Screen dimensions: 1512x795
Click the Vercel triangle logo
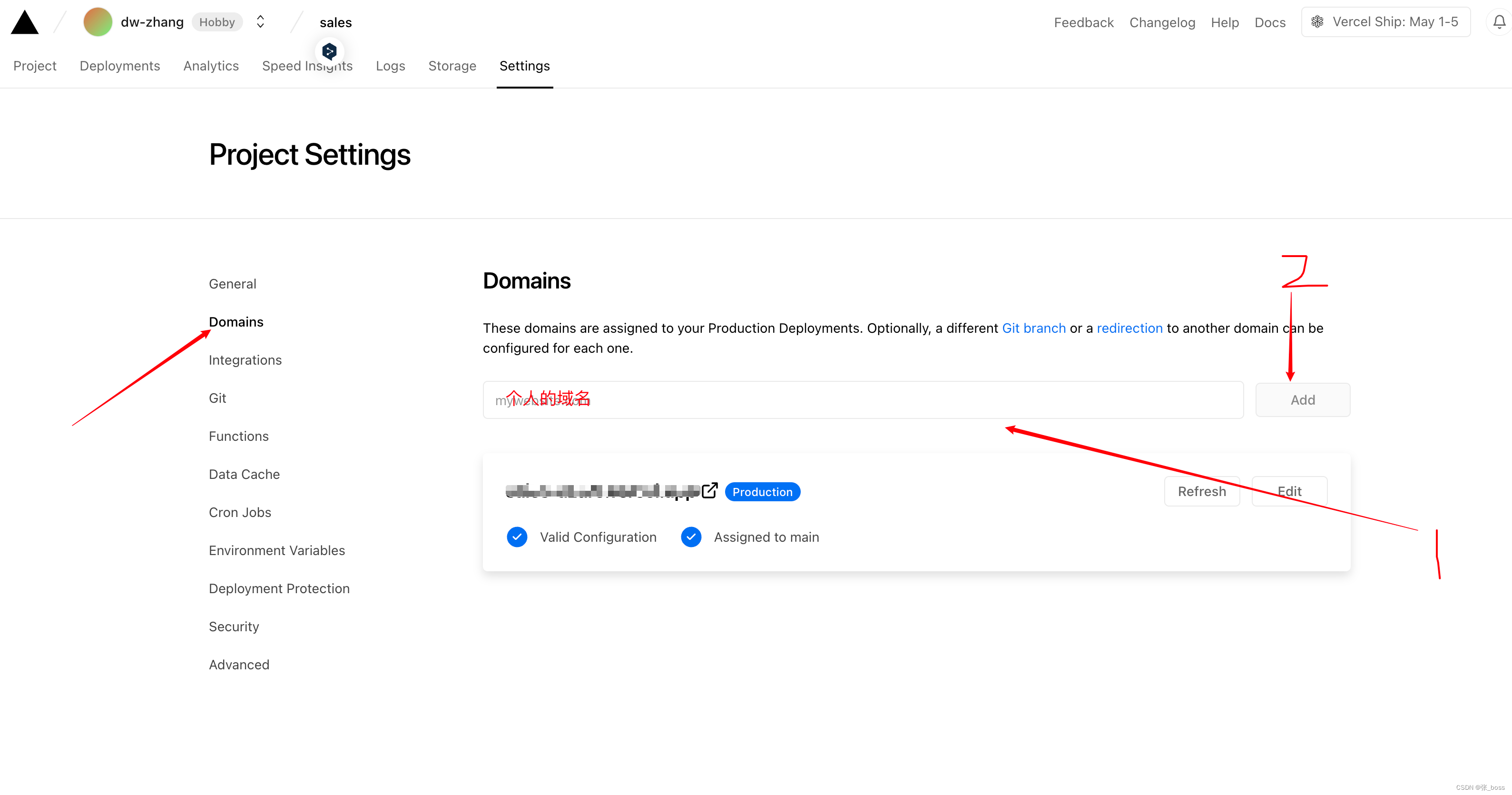tap(25, 22)
